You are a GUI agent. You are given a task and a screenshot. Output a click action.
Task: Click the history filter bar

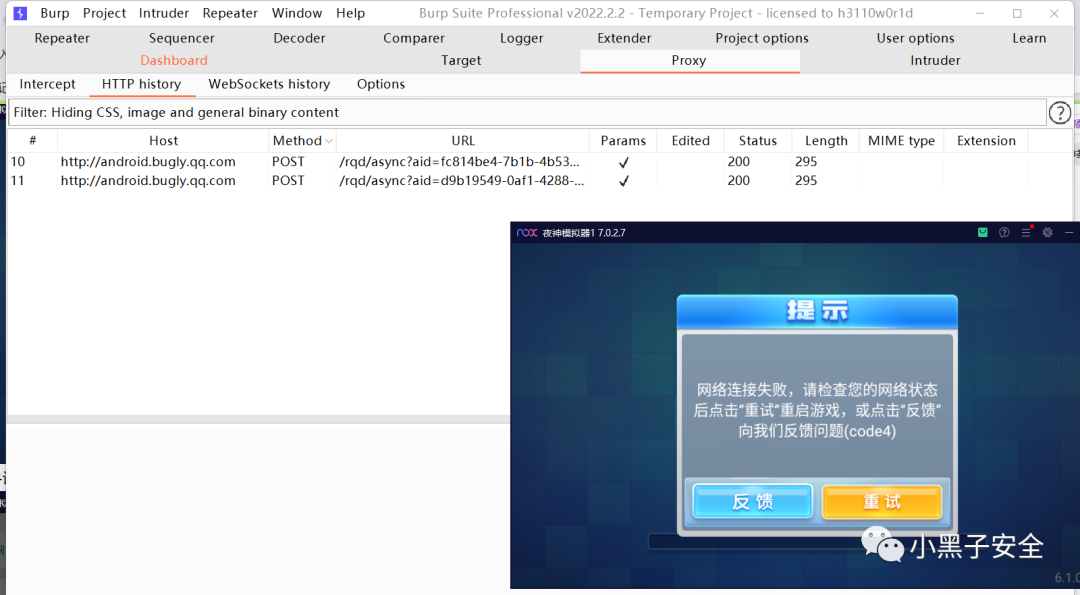click(x=527, y=112)
